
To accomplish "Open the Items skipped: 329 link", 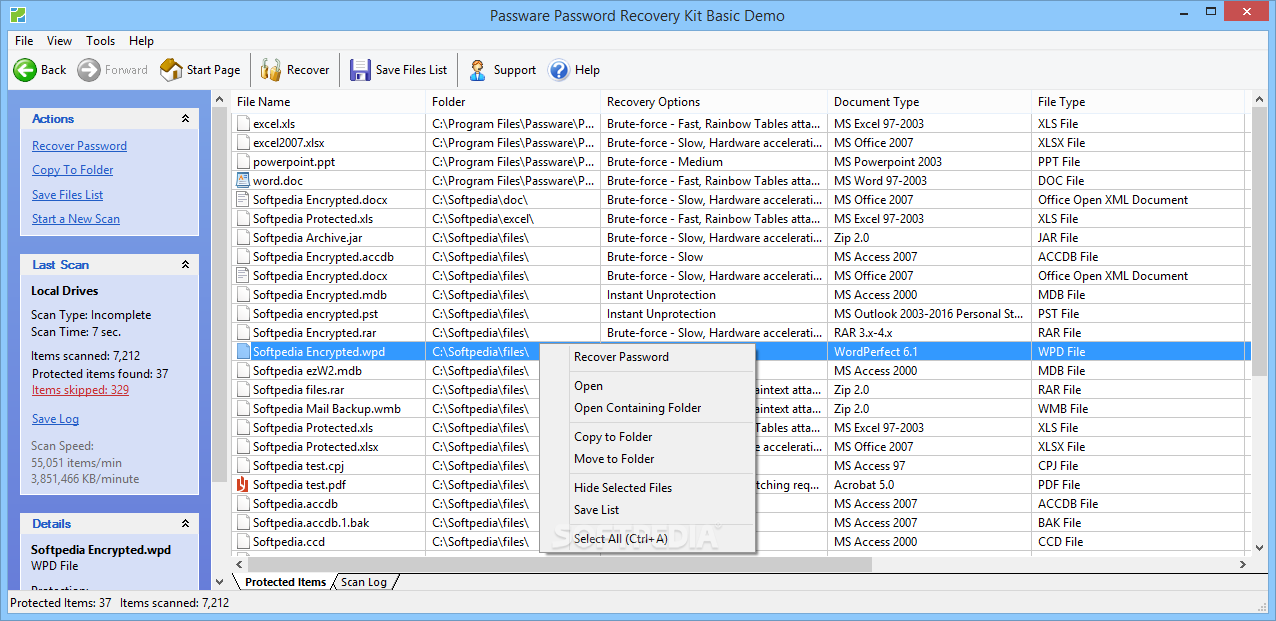I will point(80,390).
